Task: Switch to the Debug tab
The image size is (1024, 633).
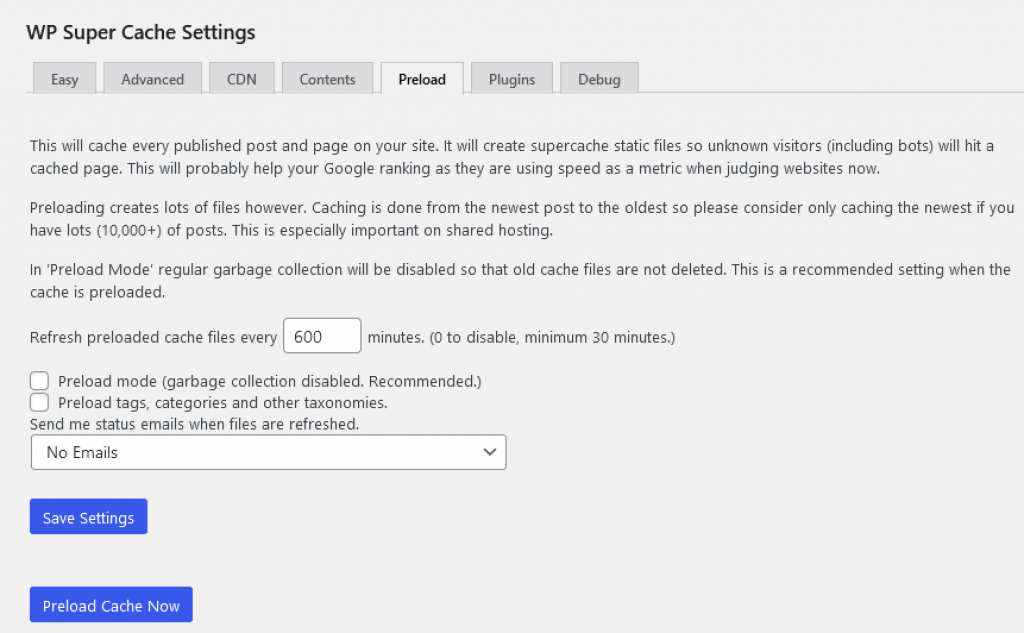Action: click(x=599, y=78)
